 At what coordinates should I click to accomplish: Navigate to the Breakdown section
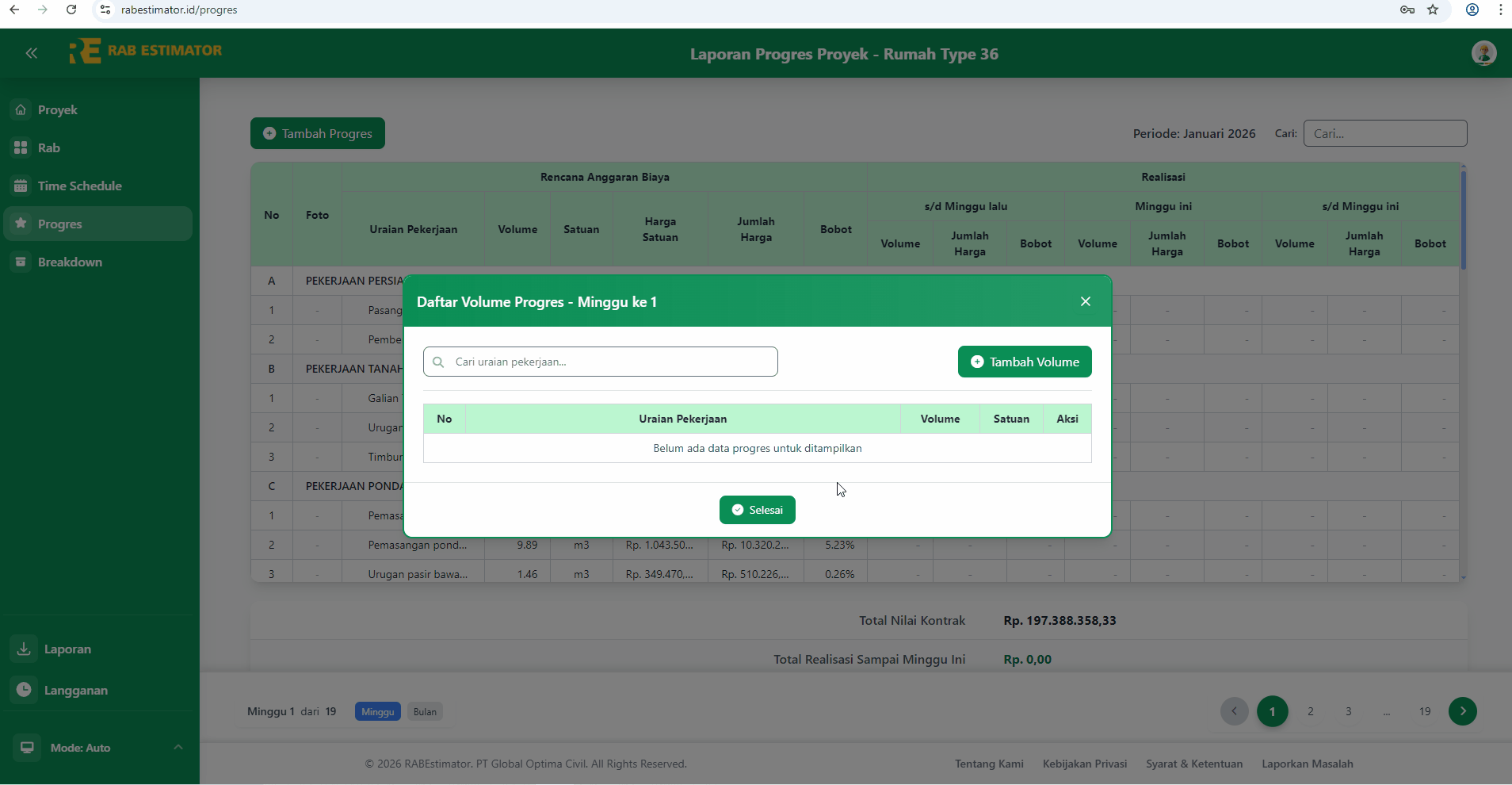click(x=71, y=262)
